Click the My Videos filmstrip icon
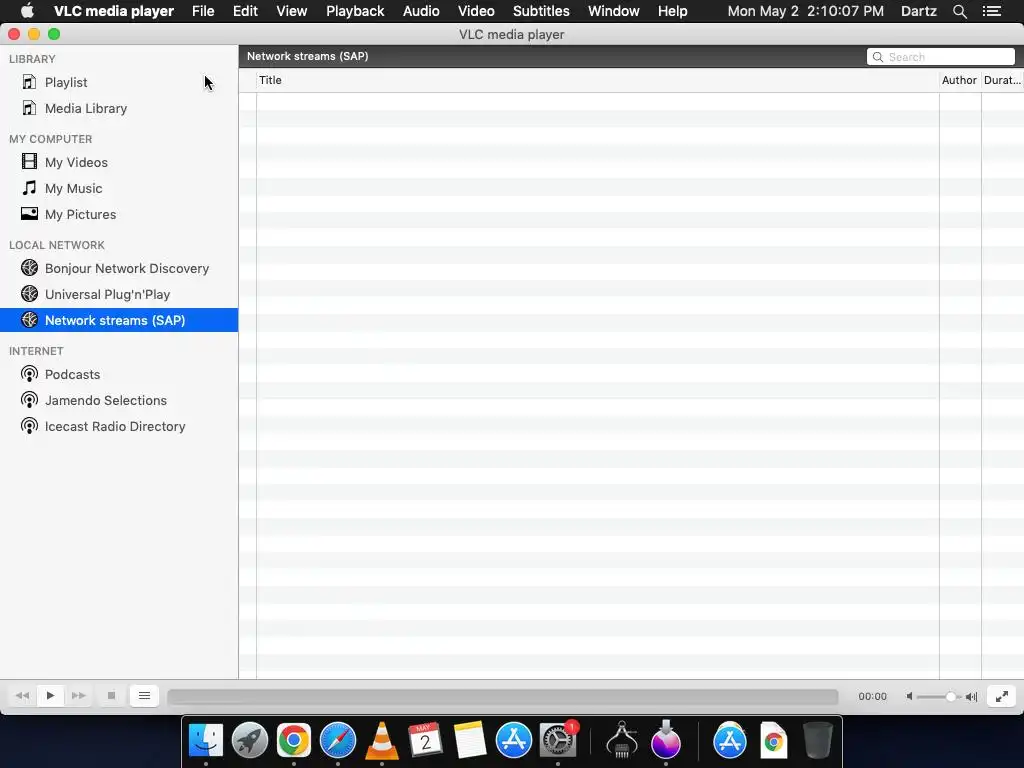Image resolution: width=1024 pixels, height=768 pixels. tap(29, 161)
